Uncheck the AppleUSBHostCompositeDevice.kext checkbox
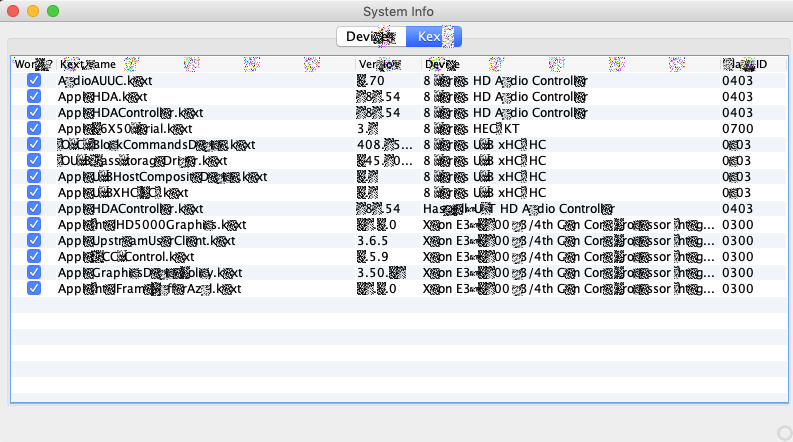This screenshot has height=442, width=793. coord(34,176)
